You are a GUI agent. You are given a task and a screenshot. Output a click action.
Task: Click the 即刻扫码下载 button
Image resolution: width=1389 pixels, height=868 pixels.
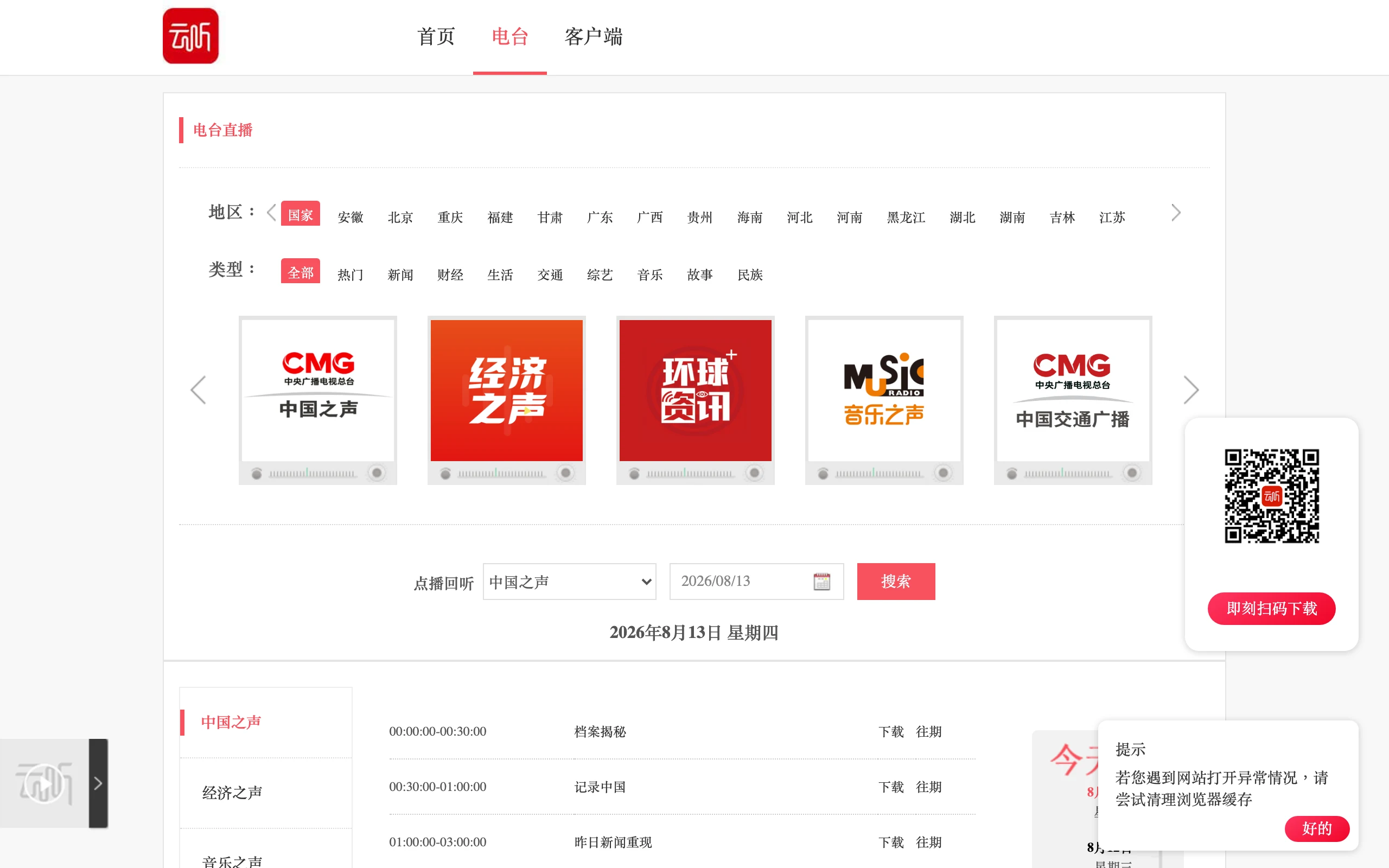point(1271,609)
